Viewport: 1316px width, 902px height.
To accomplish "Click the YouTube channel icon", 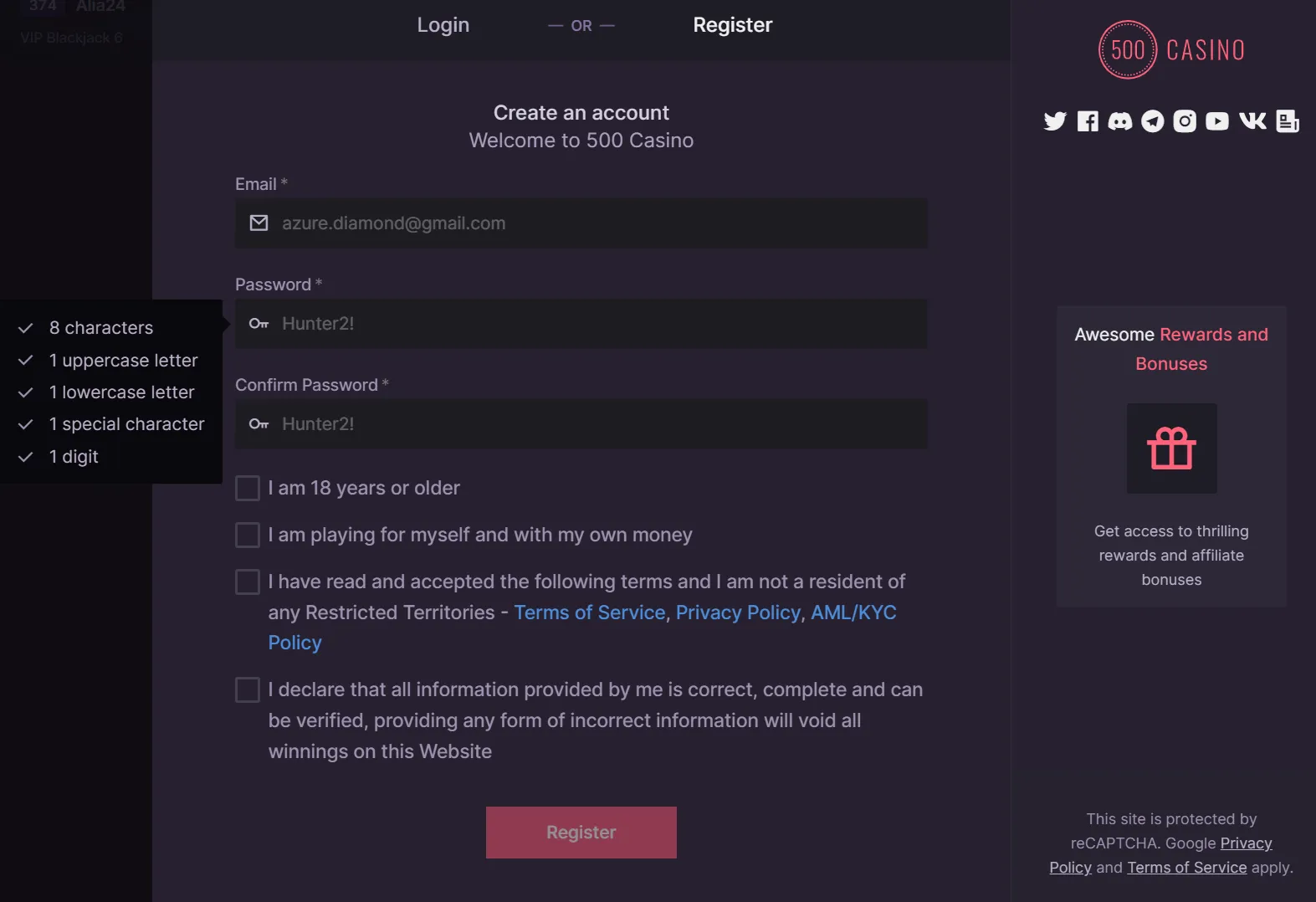I will pyautogui.click(x=1217, y=121).
